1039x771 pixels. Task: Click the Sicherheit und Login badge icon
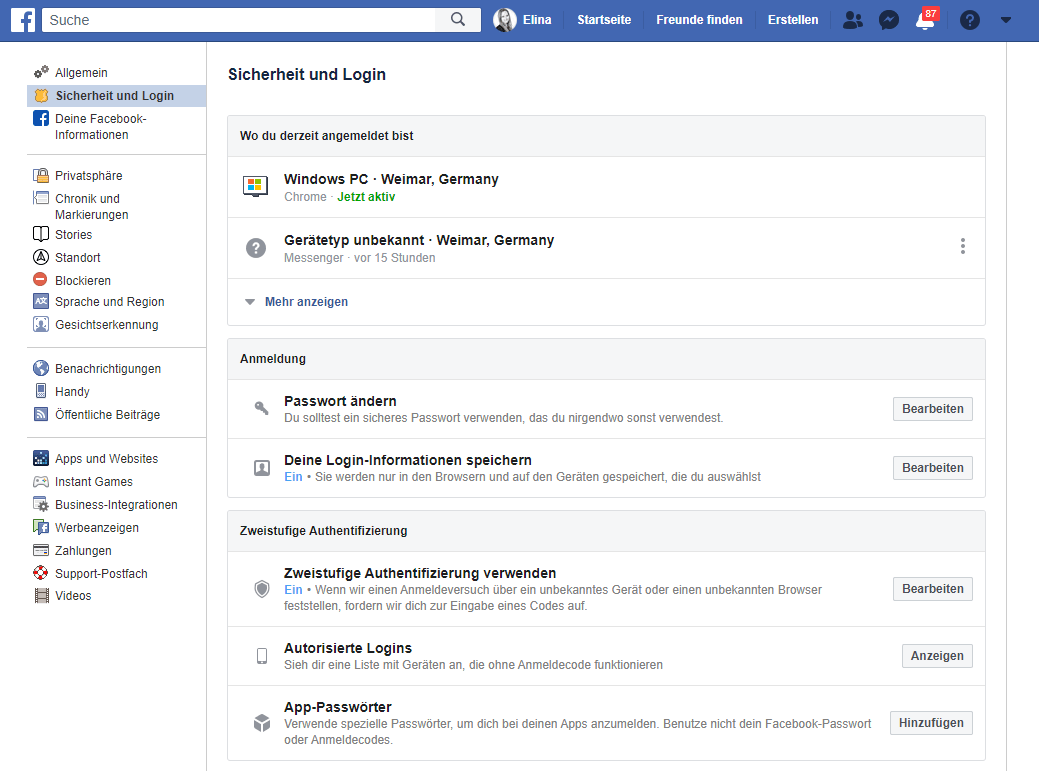41,95
